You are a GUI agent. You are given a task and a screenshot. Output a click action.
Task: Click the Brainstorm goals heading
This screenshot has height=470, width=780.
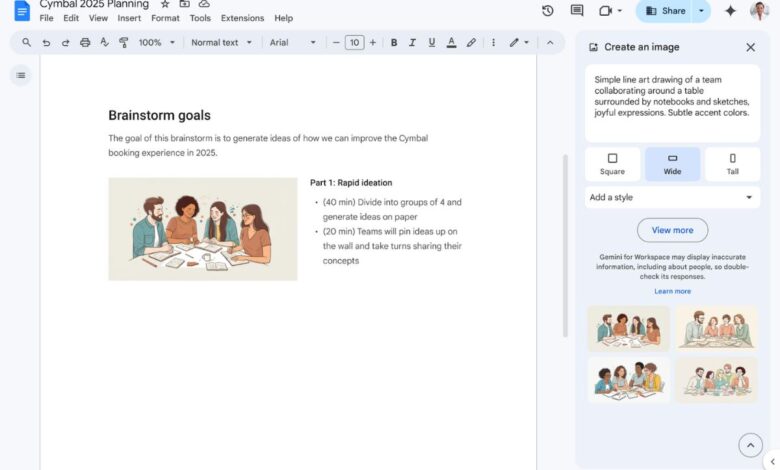pos(160,115)
